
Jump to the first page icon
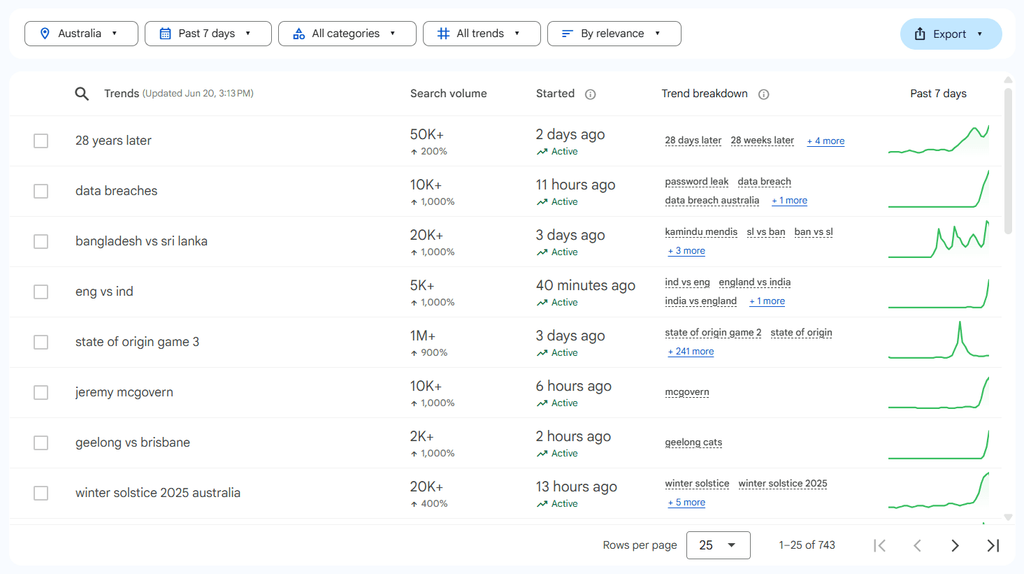(879, 545)
